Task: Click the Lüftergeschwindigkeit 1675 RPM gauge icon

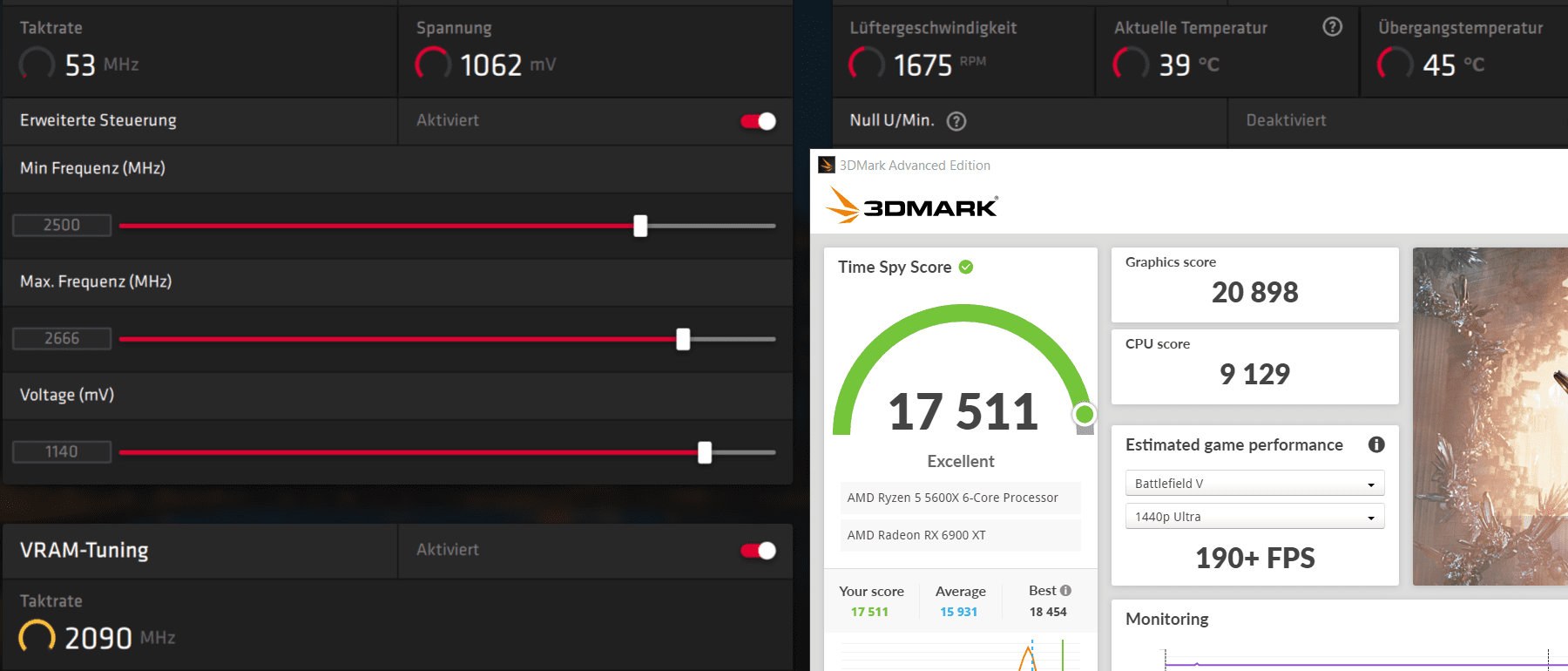Action: [x=867, y=64]
